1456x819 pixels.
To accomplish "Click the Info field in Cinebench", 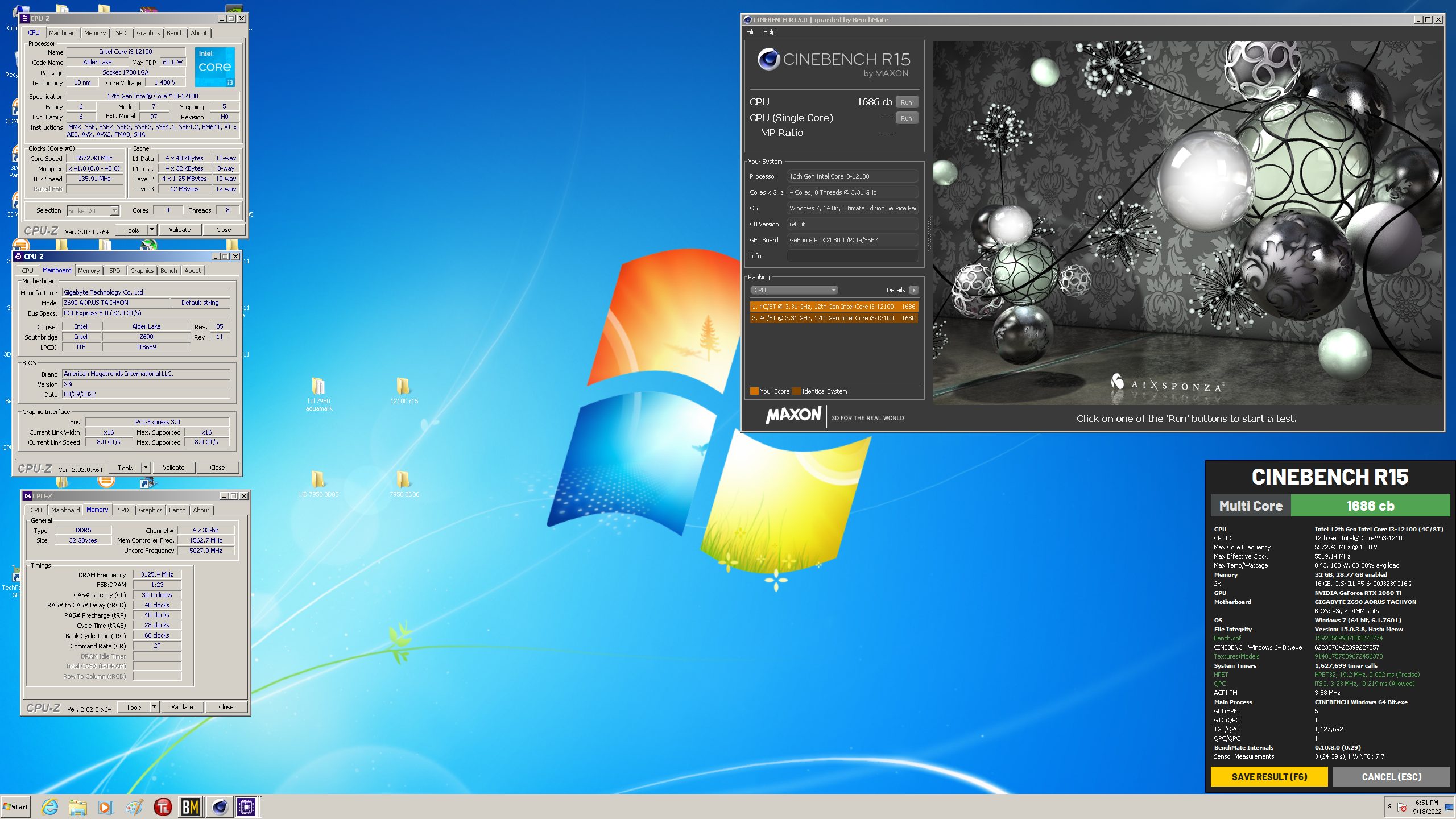I will point(852,256).
